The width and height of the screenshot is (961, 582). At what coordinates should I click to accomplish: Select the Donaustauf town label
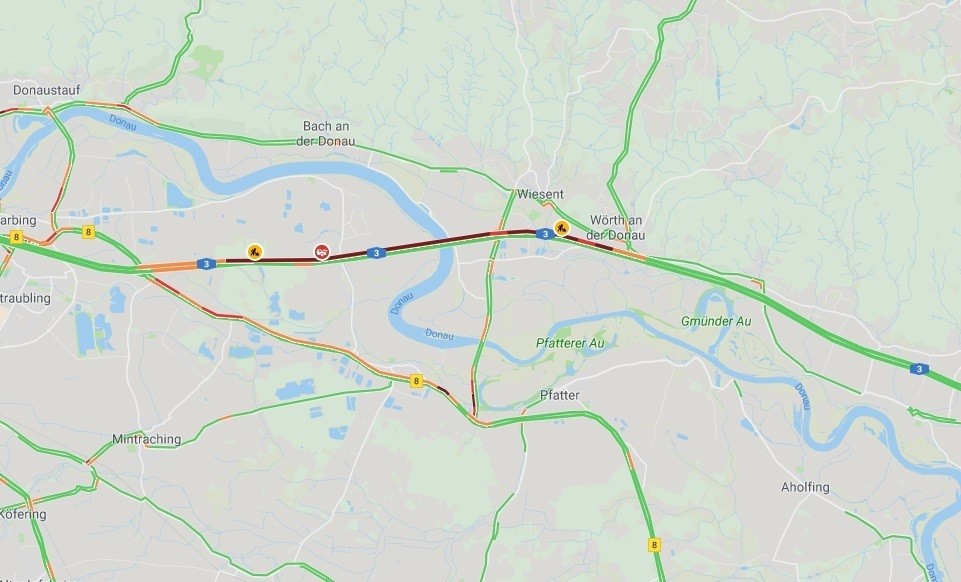[x=47, y=90]
